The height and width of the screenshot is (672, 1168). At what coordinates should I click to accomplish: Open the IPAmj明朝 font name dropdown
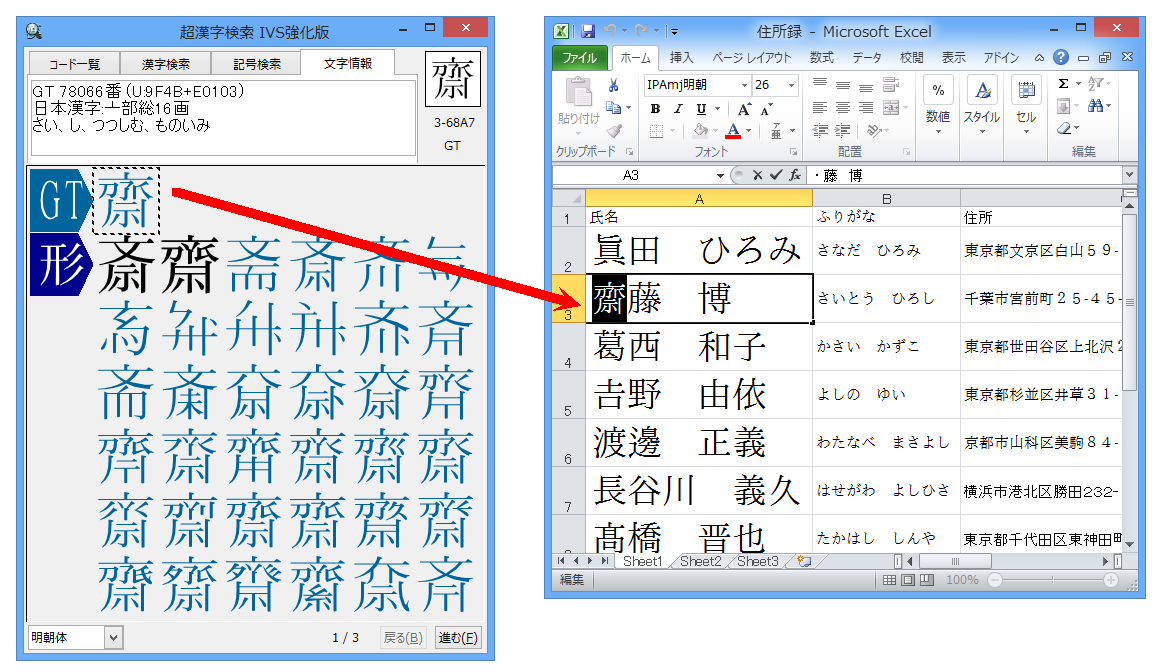coord(743,85)
